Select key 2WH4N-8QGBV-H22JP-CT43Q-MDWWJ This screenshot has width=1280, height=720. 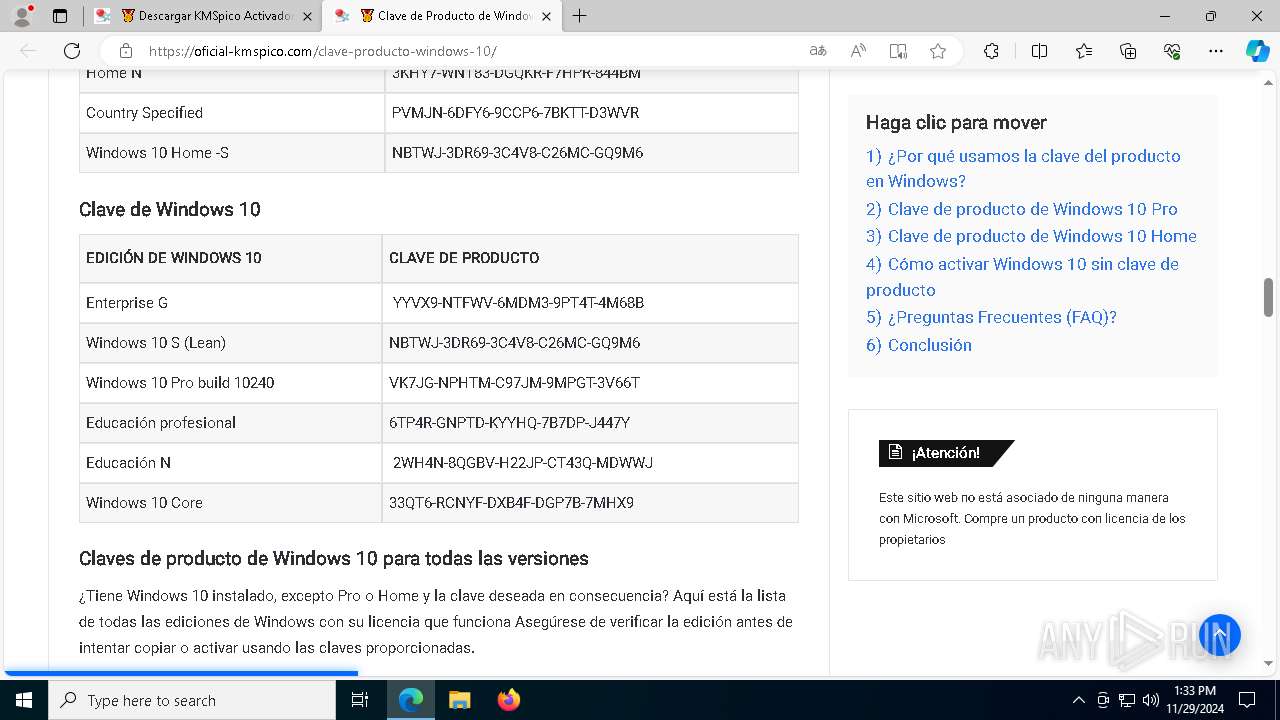522,463
